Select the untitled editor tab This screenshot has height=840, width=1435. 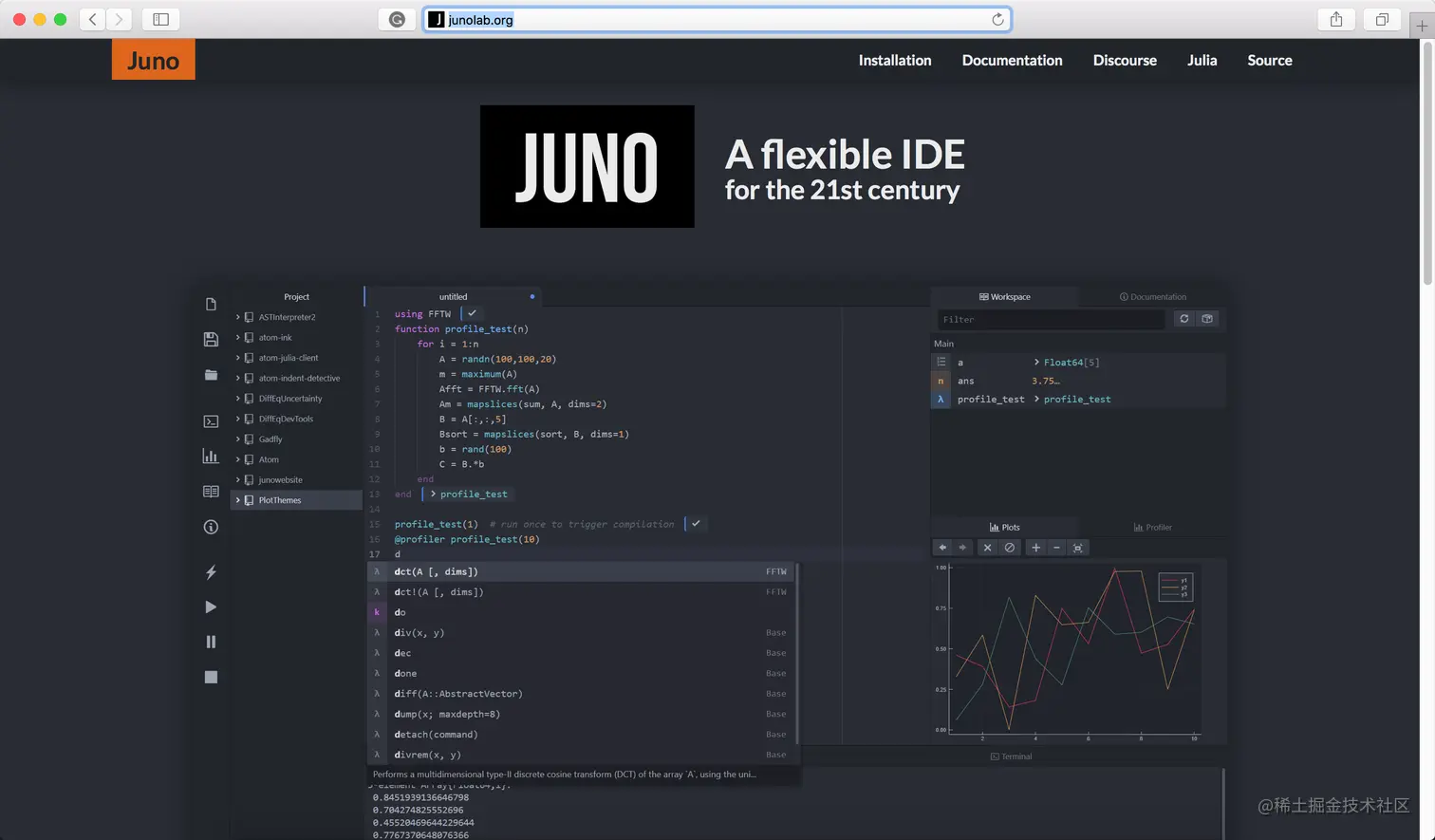[453, 296]
